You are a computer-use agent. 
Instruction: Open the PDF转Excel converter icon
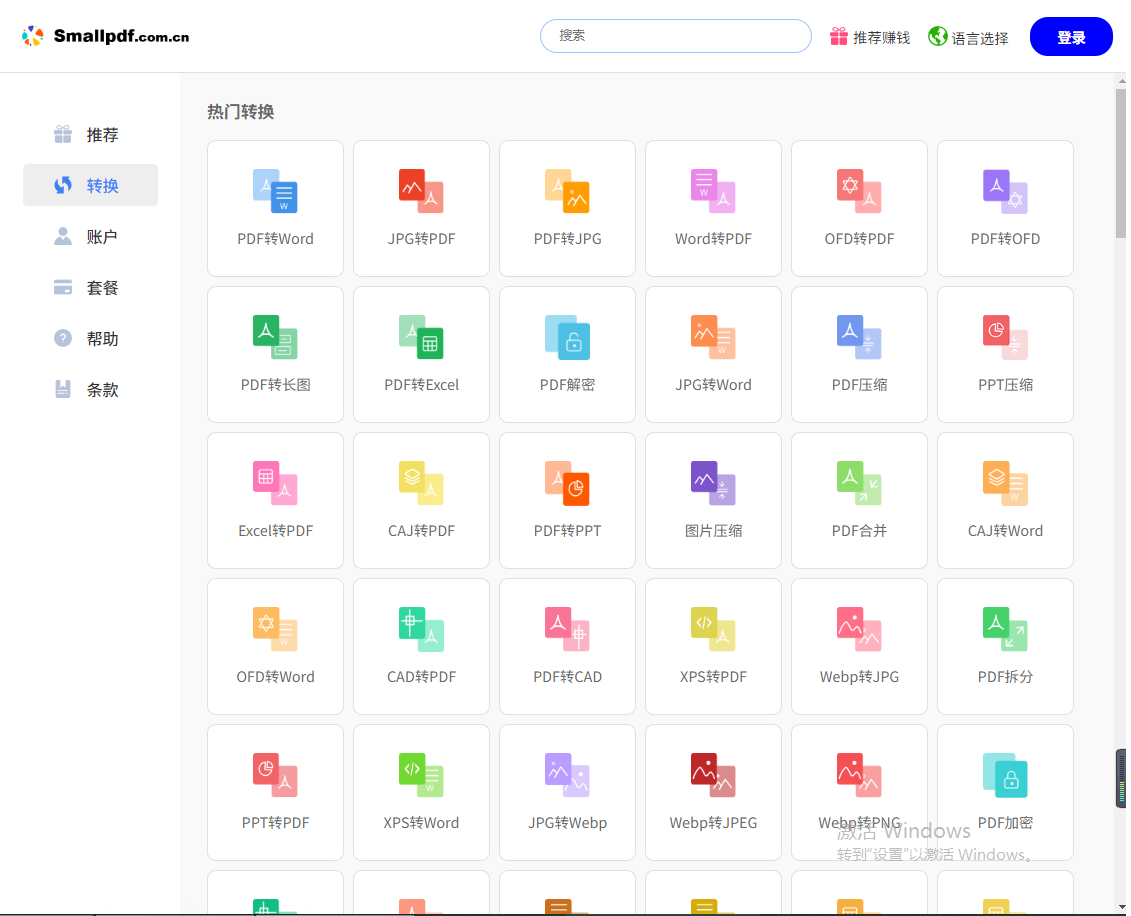tap(421, 337)
